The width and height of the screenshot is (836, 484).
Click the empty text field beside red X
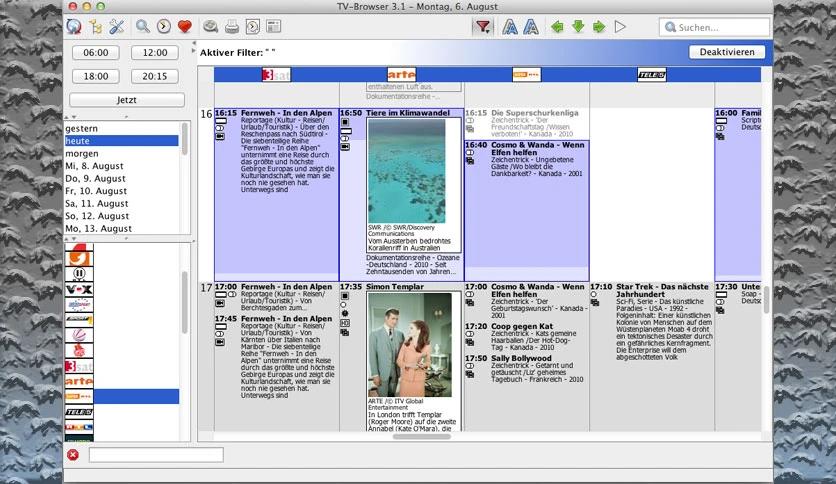156,455
